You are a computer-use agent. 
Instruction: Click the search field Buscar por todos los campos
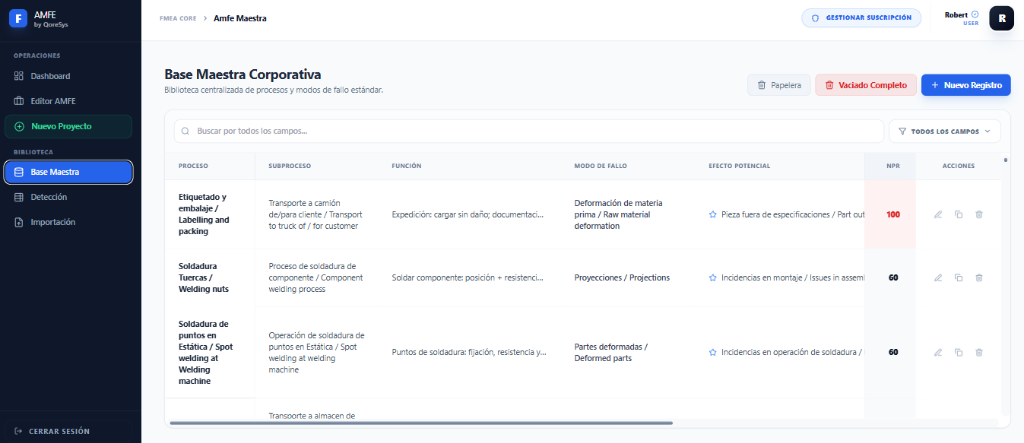(528, 131)
